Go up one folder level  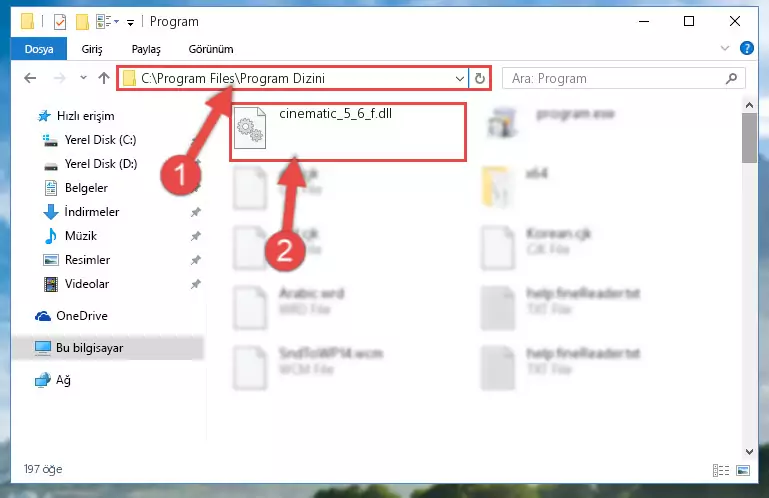103,78
